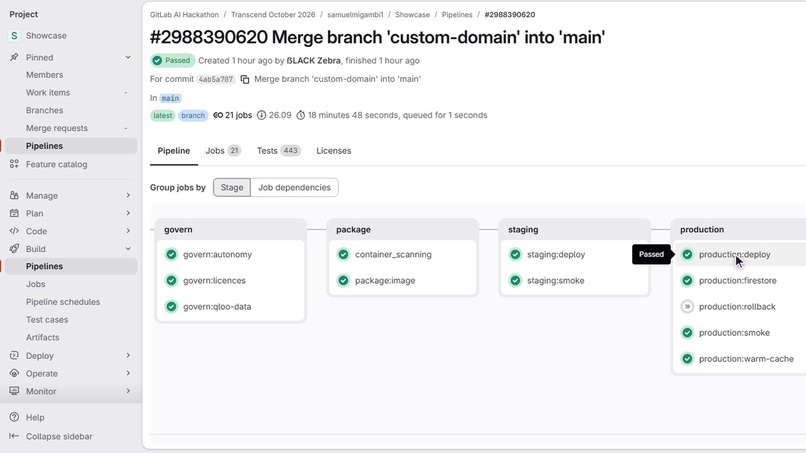Screen dimensions: 806x453
Task: Open Showcase breadcrumb link
Action: click(x=412, y=15)
